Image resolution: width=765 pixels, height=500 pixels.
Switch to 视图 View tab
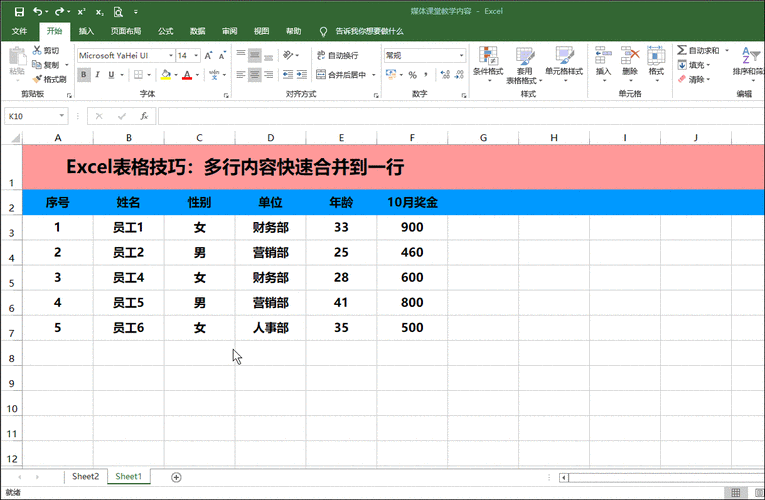pyautogui.click(x=262, y=31)
